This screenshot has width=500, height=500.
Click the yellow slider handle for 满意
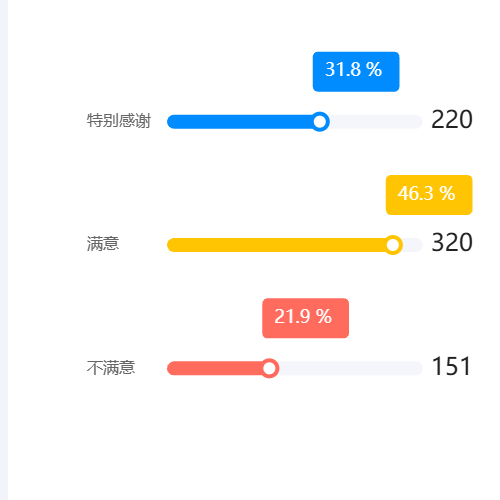(393, 245)
